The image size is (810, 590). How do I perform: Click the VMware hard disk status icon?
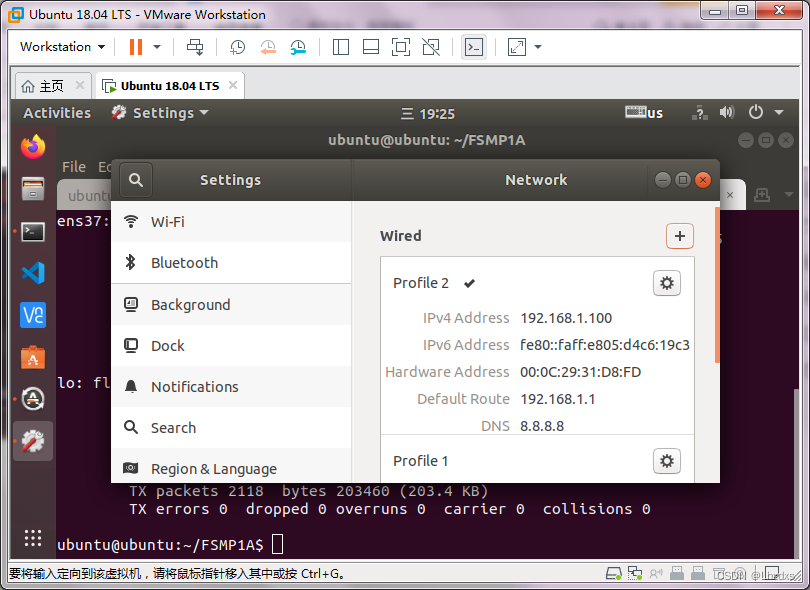click(614, 573)
